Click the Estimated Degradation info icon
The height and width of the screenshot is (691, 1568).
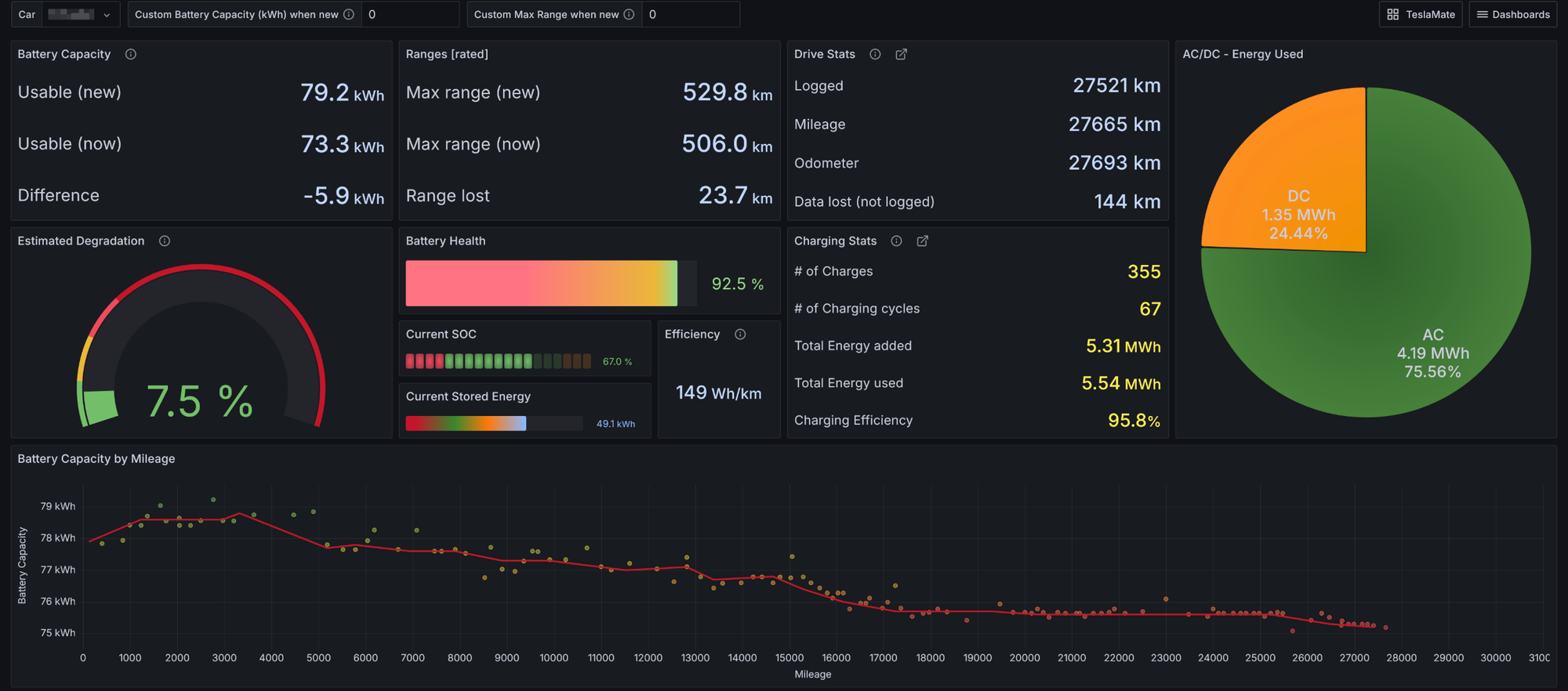[x=165, y=241]
